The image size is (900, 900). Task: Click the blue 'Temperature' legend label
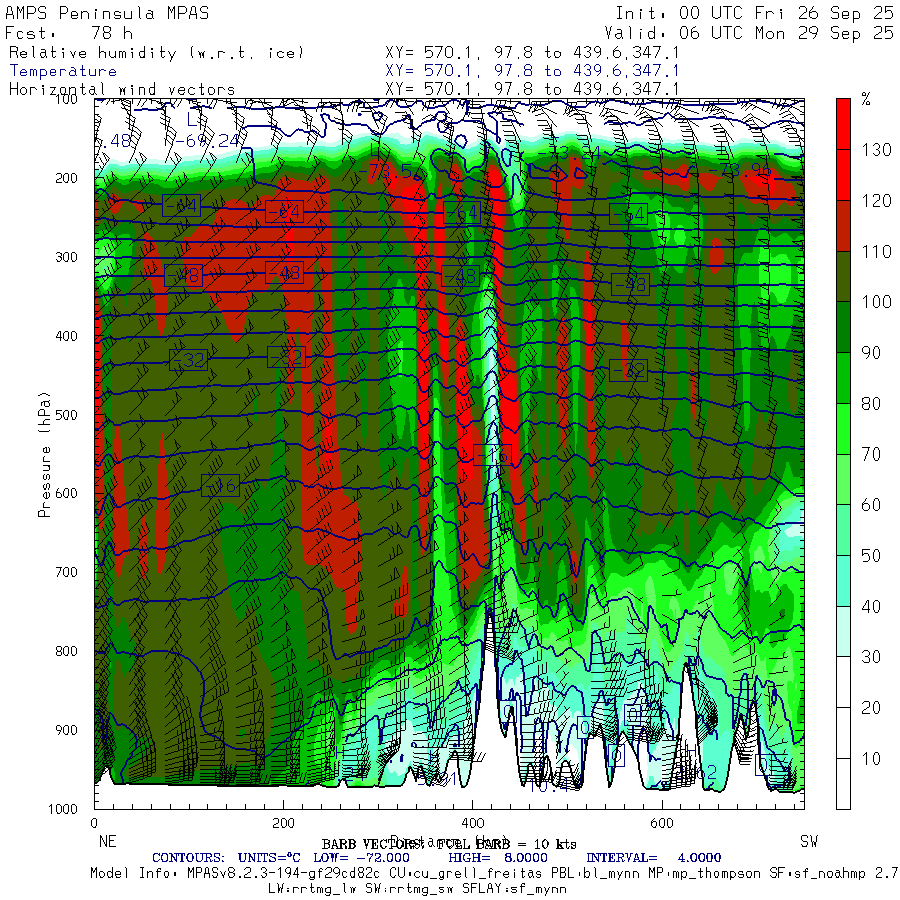pyautogui.click(x=63, y=71)
